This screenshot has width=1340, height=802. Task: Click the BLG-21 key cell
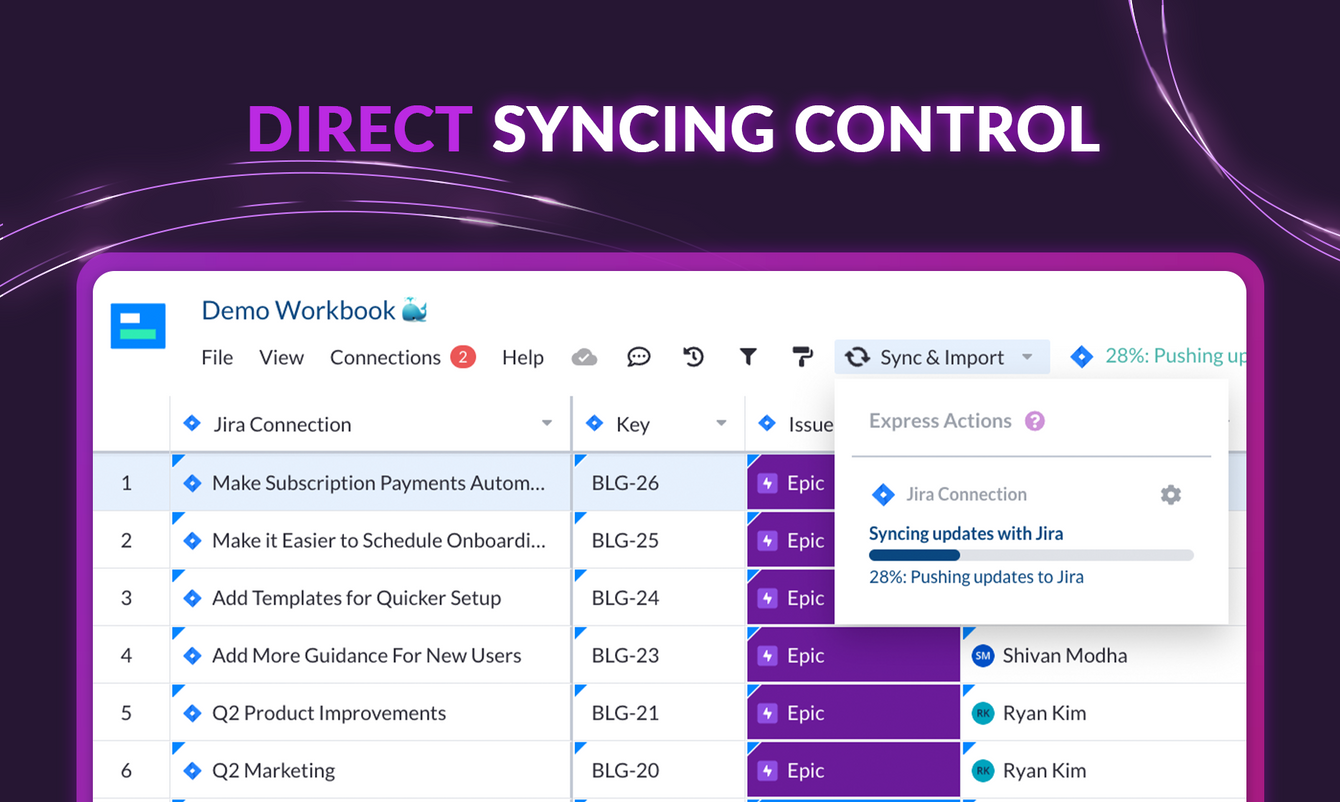click(659, 713)
